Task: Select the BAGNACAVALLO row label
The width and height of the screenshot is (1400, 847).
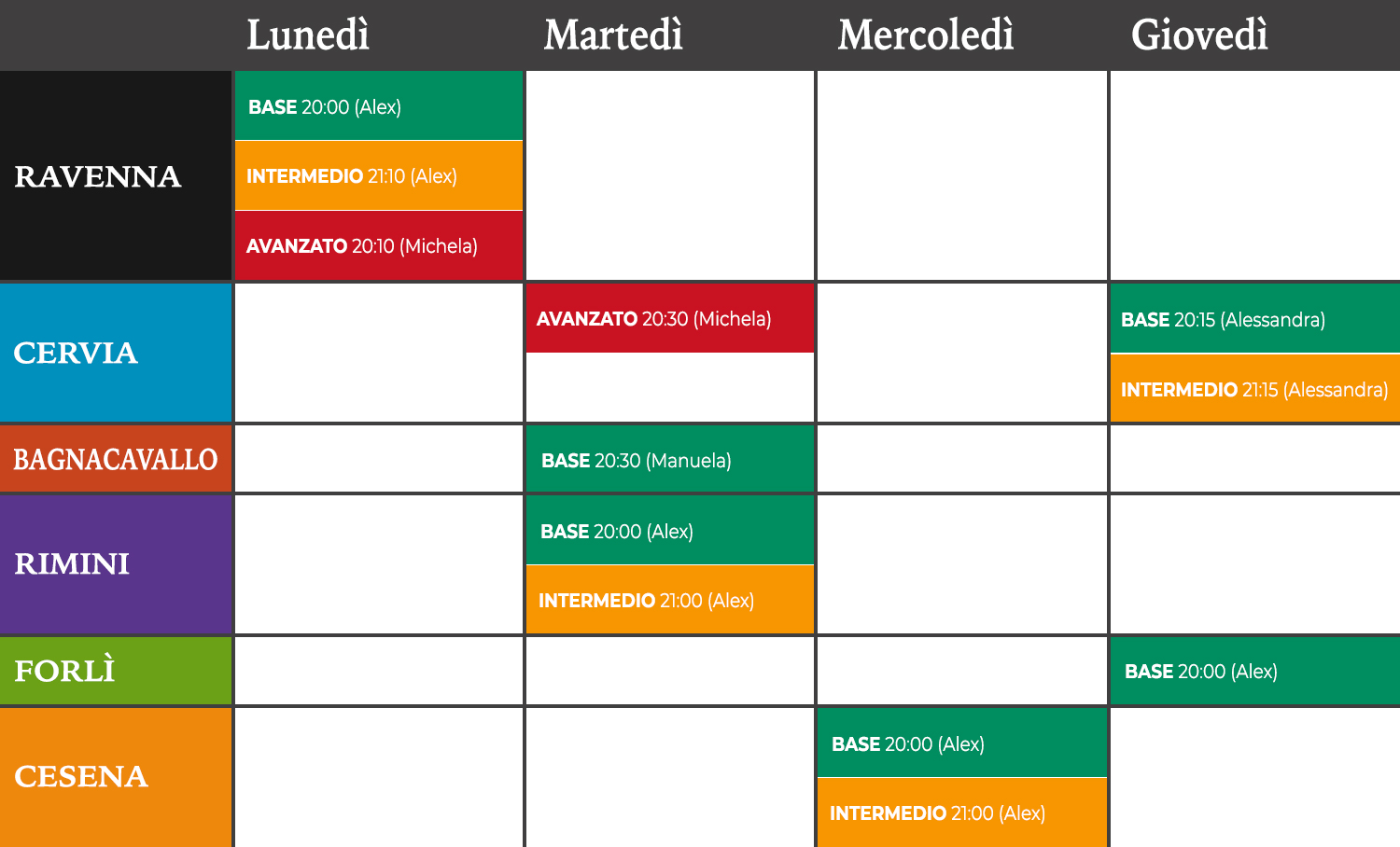Action: pos(115,459)
